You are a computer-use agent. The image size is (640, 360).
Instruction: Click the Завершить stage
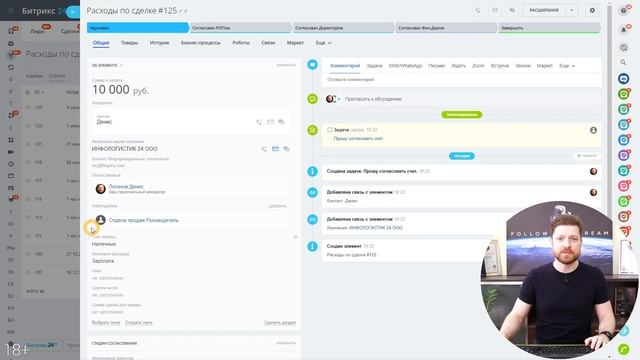[x=549, y=28]
